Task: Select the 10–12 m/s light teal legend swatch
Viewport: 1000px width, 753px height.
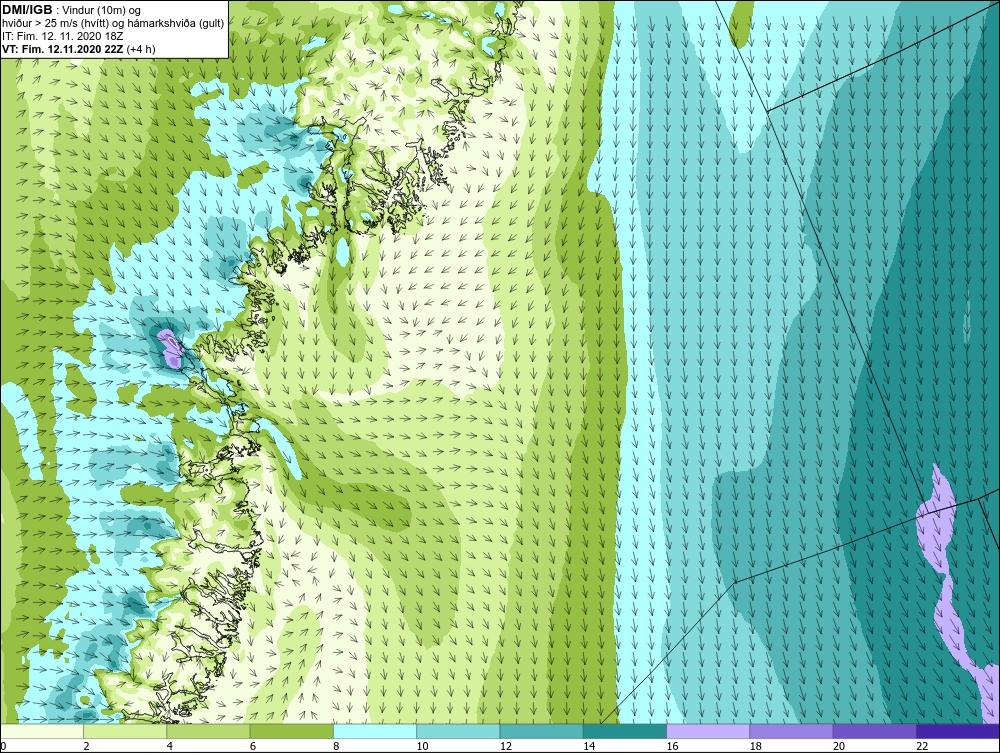Action: pyautogui.click(x=458, y=731)
